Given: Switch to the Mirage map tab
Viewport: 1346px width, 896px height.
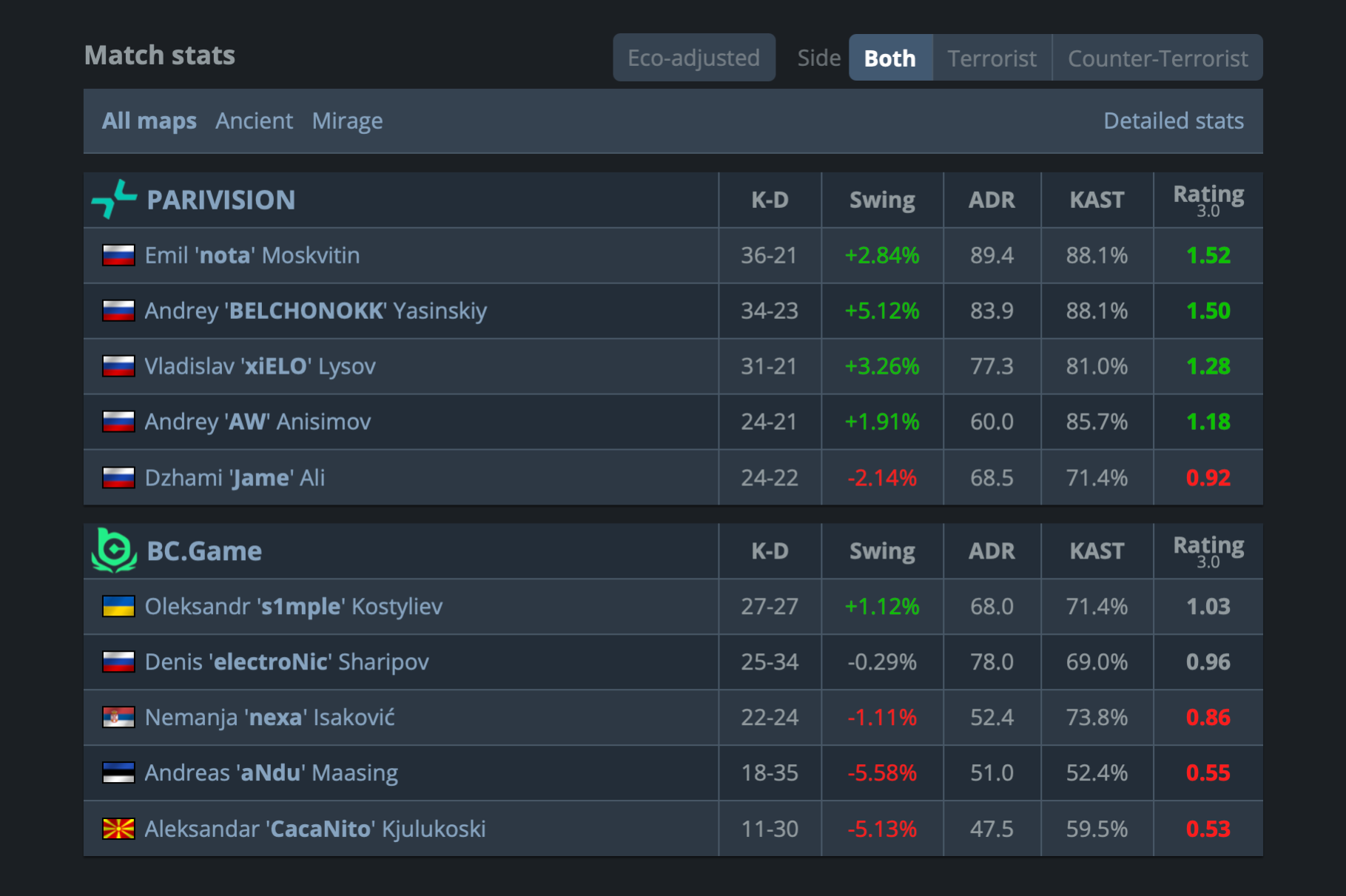Looking at the screenshot, I should (347, 121).
